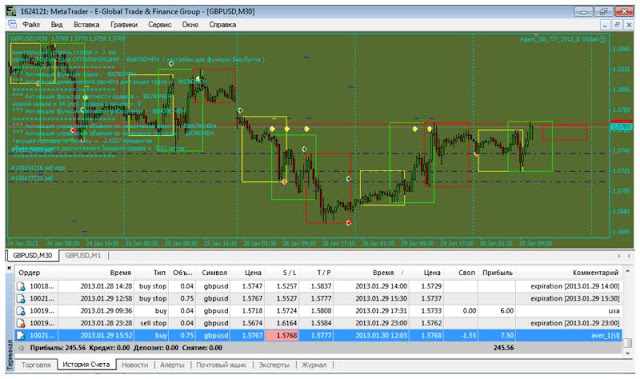
Task: Click the total profit 245.56 in summary row
Action: [503, 348]
